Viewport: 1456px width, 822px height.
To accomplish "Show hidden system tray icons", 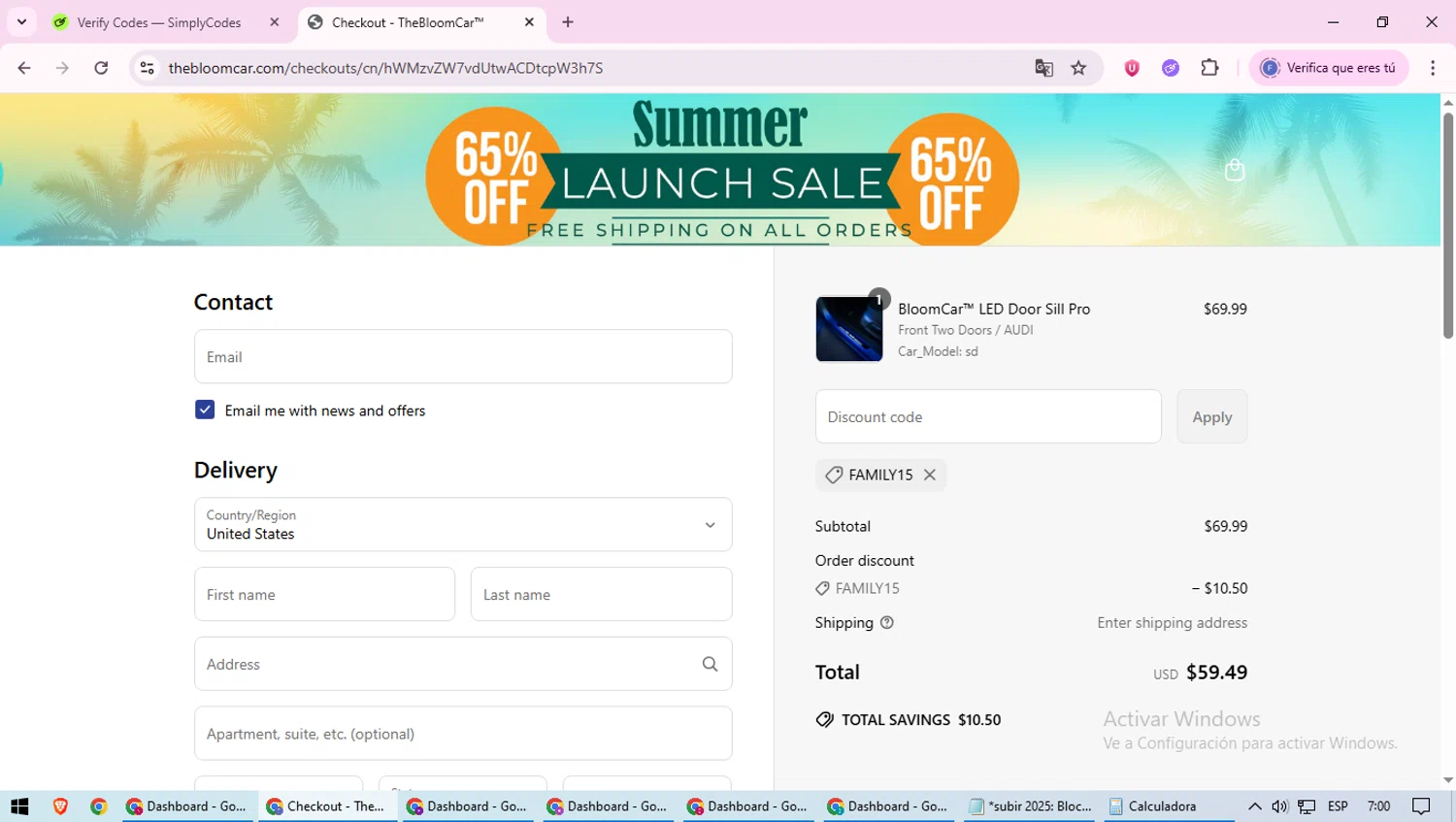I will click(x=1254, y=806).
